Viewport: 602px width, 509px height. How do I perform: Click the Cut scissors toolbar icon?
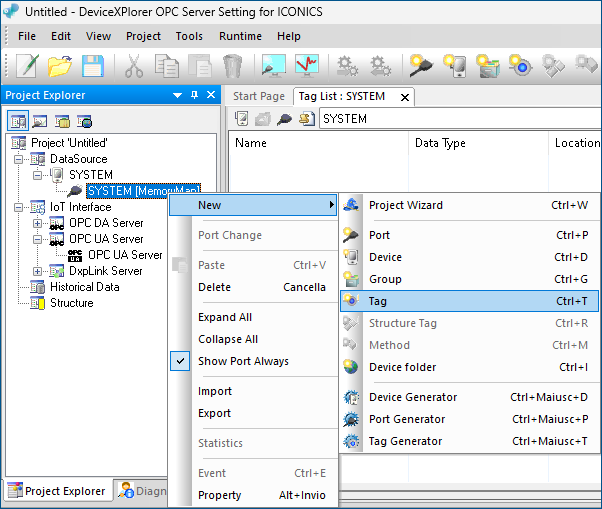click(134, 66)
